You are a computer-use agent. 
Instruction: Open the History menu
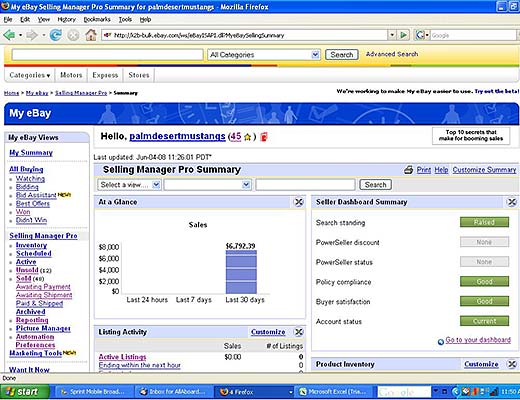click(x=67, y=20)
